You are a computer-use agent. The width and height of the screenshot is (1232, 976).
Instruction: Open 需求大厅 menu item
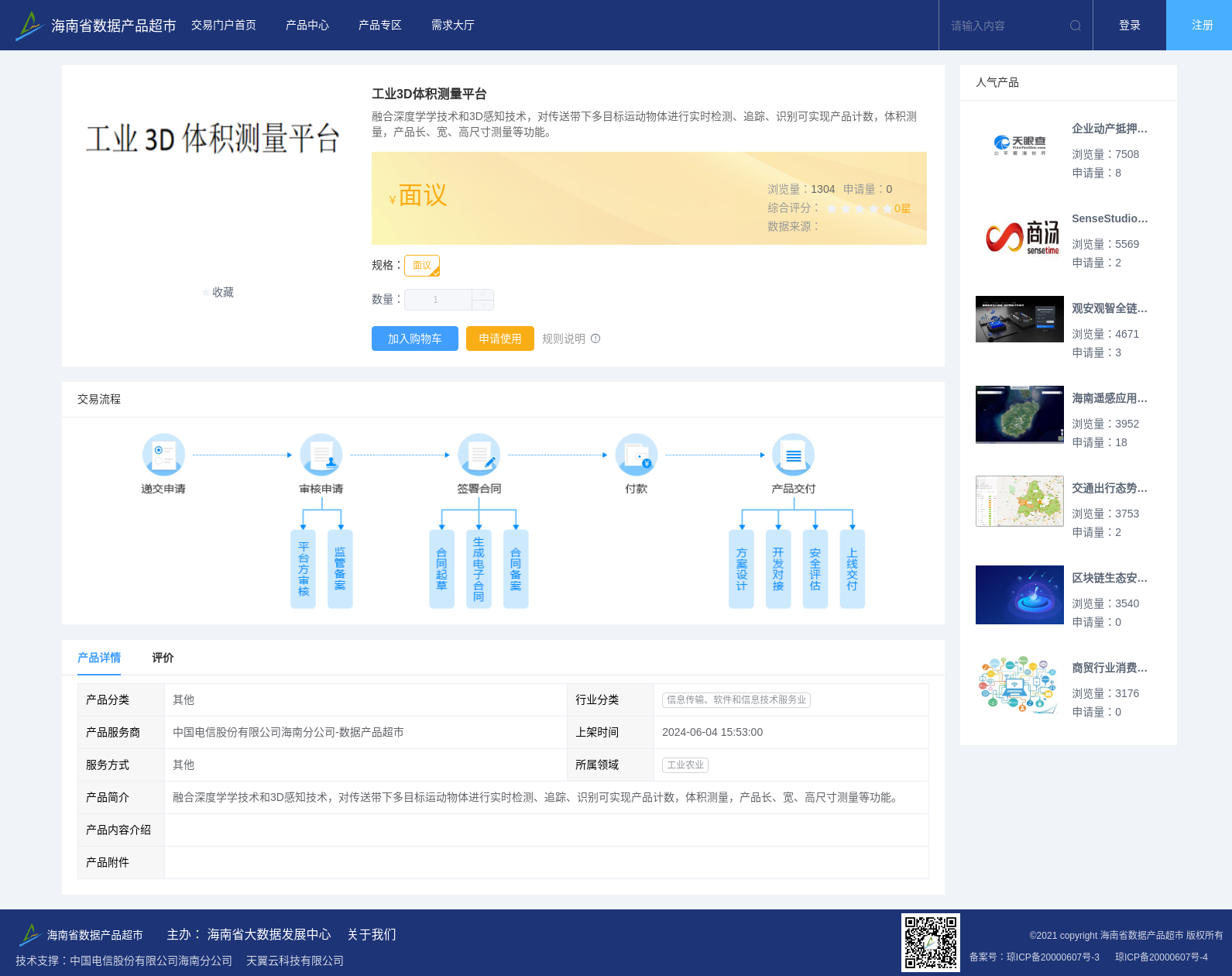click(453, 26)
